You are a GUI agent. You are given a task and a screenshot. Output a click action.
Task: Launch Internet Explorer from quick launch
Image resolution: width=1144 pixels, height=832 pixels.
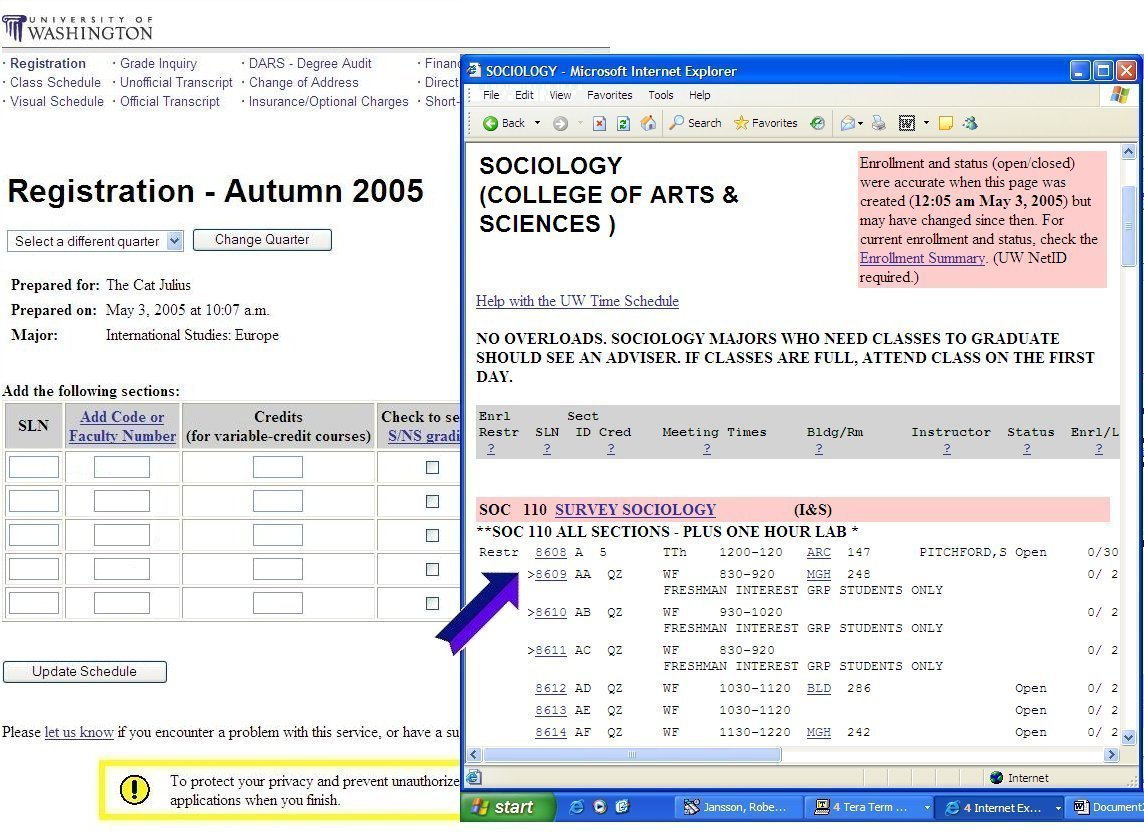coord(576,807)
